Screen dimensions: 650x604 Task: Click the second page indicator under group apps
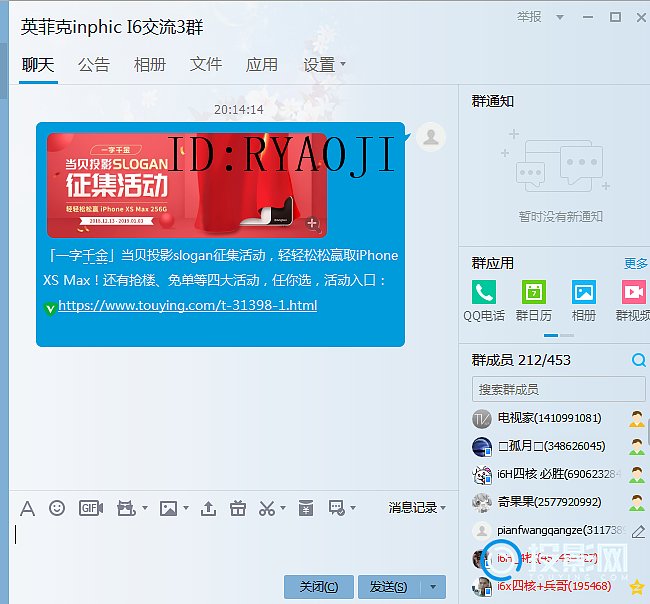(x=567, y=335)
